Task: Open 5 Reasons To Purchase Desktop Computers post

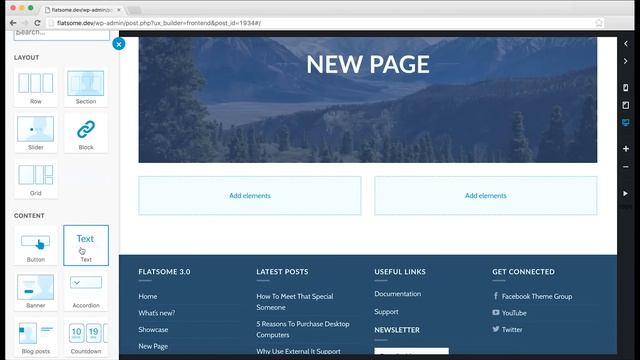Action: pyautogui.click(x=303, y=329)
